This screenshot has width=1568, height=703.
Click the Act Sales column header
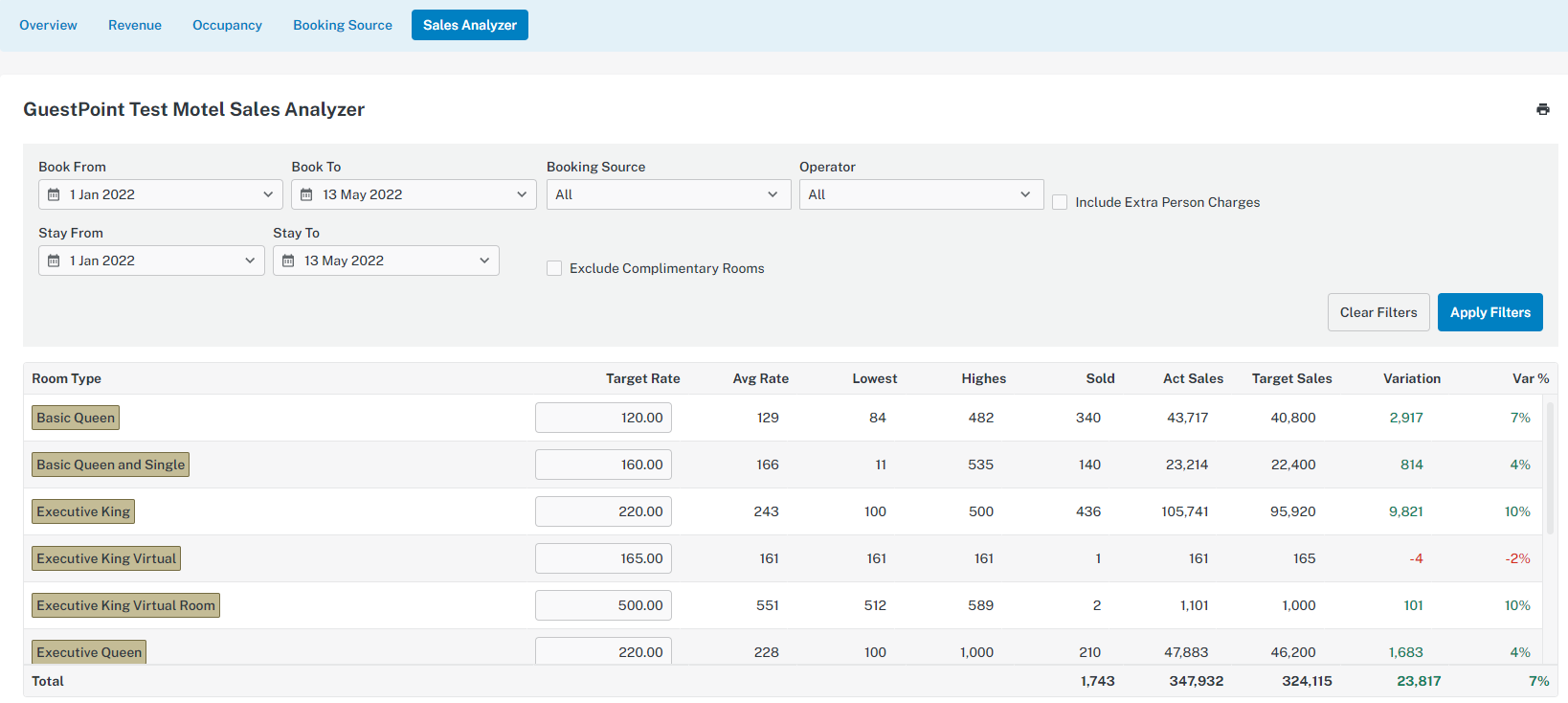(1193, 378)
